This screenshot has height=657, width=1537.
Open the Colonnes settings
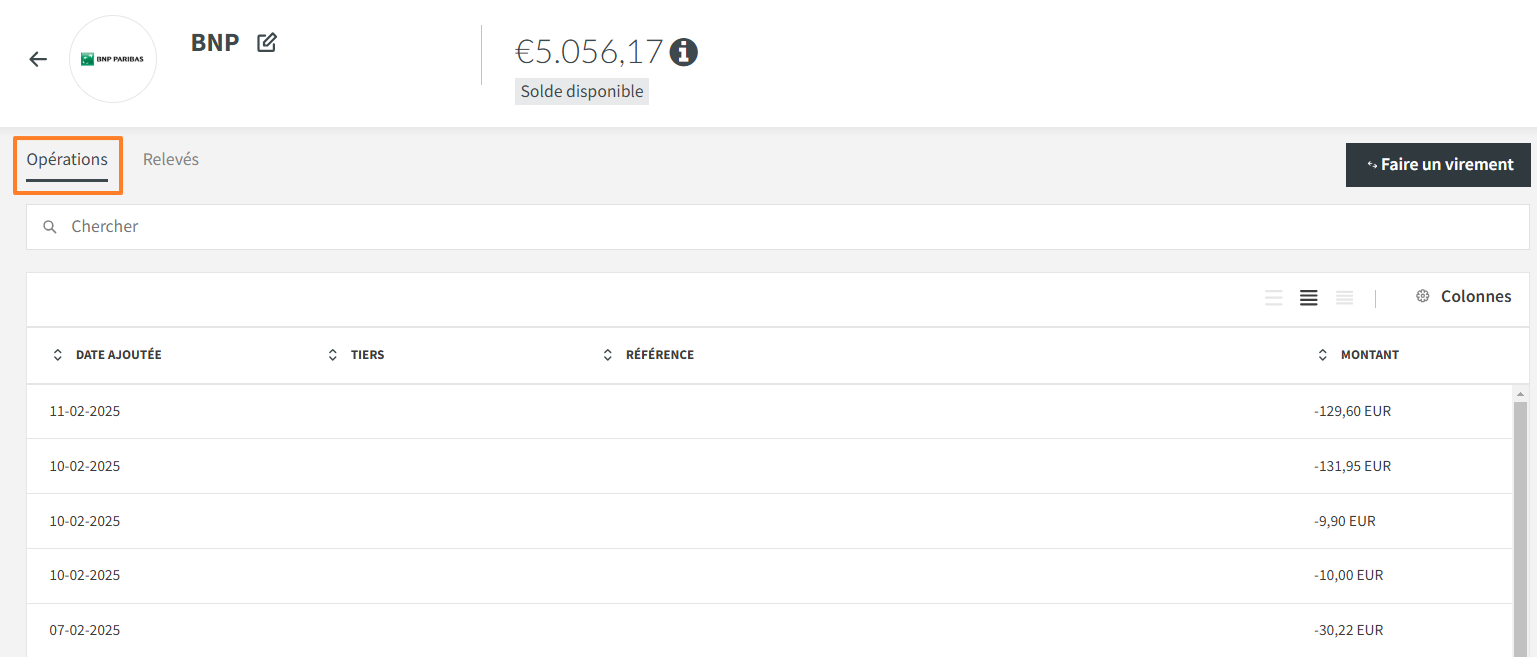[1464, 297]
